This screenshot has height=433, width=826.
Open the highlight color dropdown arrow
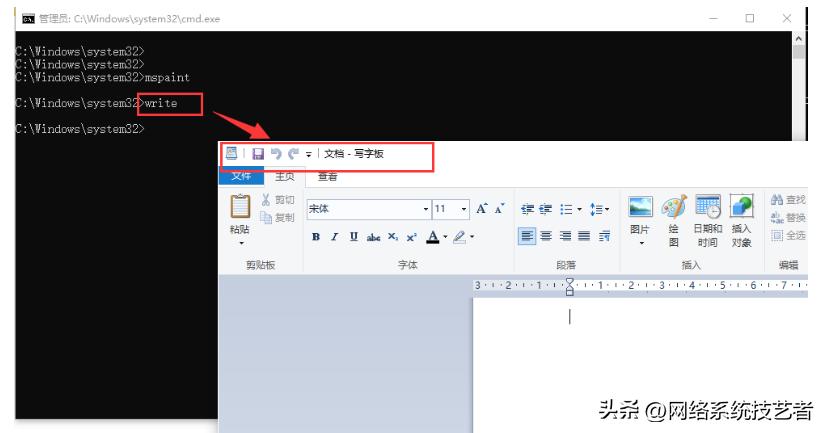point(472,237)
